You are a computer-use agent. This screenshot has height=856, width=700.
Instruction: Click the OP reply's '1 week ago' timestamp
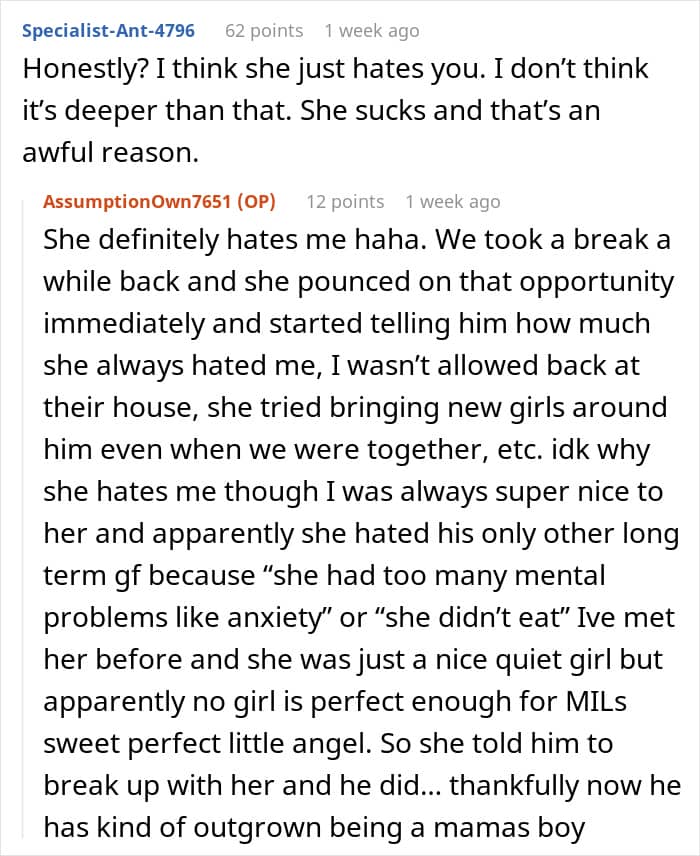(x=452, y=201)
